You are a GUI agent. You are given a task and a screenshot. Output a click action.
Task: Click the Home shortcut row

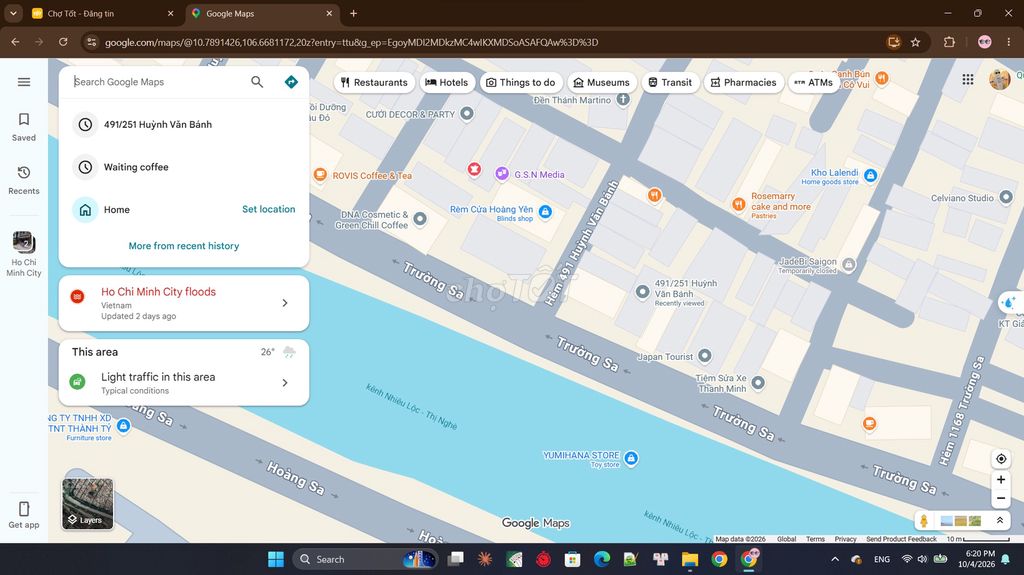coord(184,210)
